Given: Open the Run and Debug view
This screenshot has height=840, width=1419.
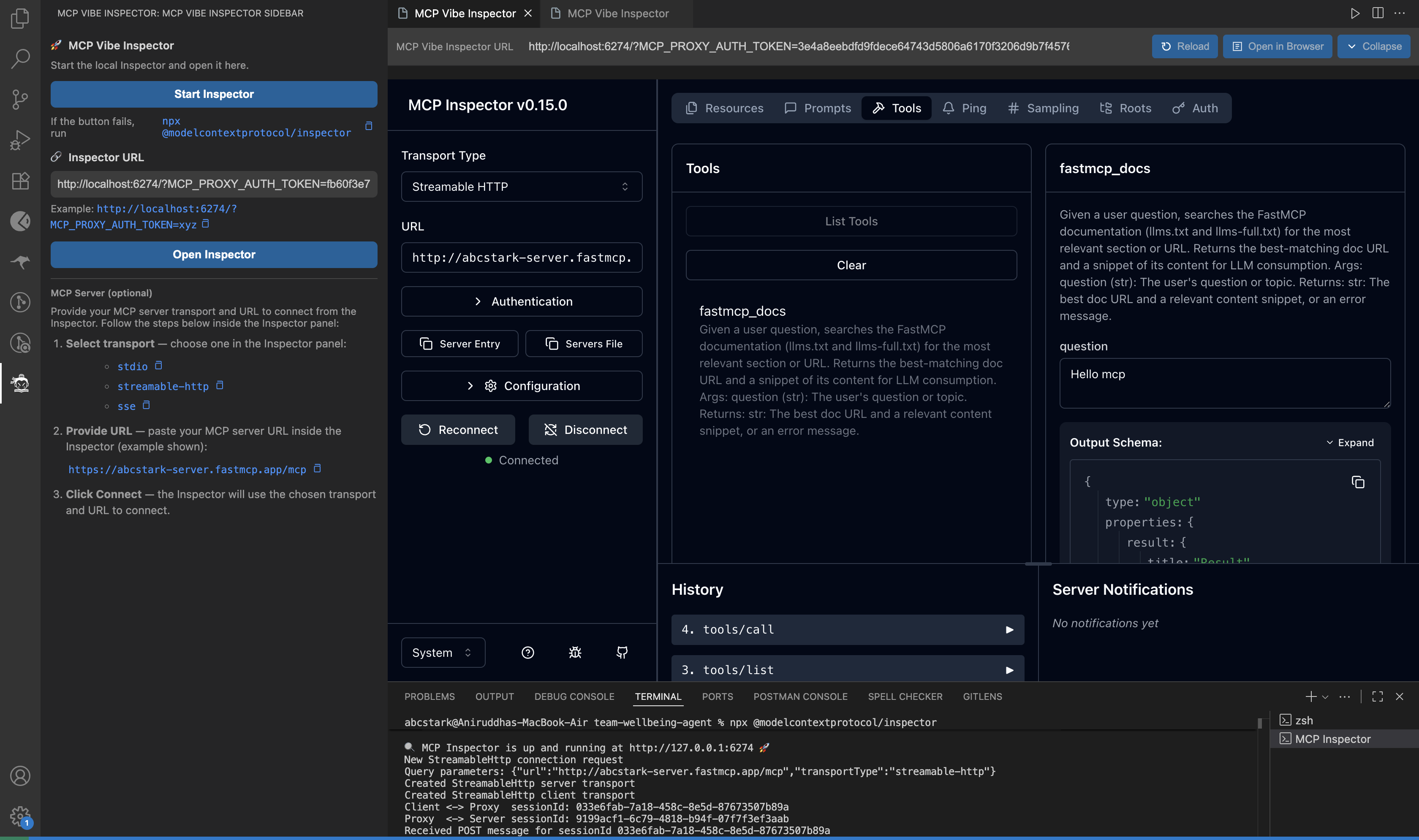Looking at the screenshot, I should click(20, 140).
